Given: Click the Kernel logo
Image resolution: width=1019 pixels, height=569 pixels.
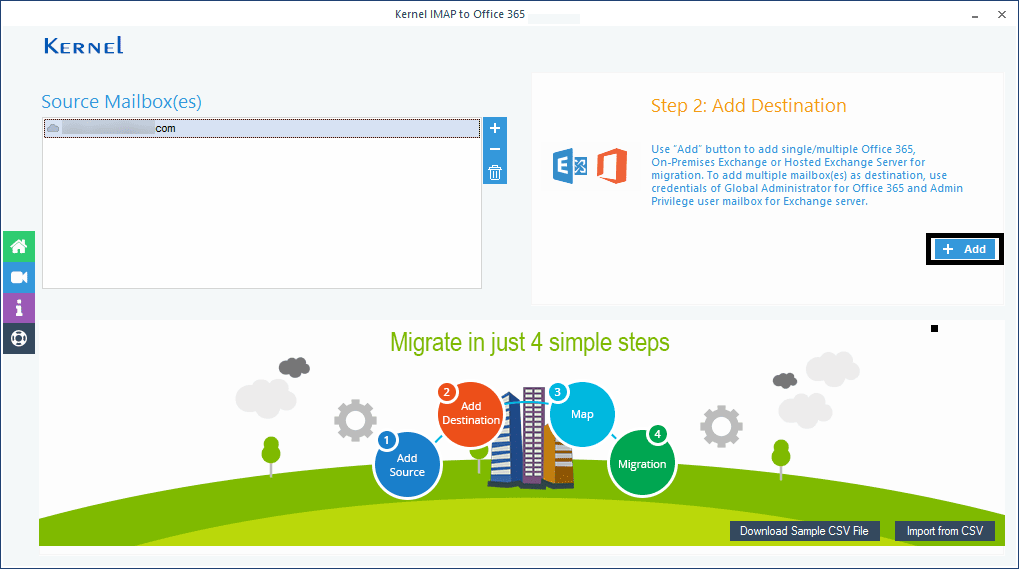Looking at the screenshot, I should click(84, 46).
